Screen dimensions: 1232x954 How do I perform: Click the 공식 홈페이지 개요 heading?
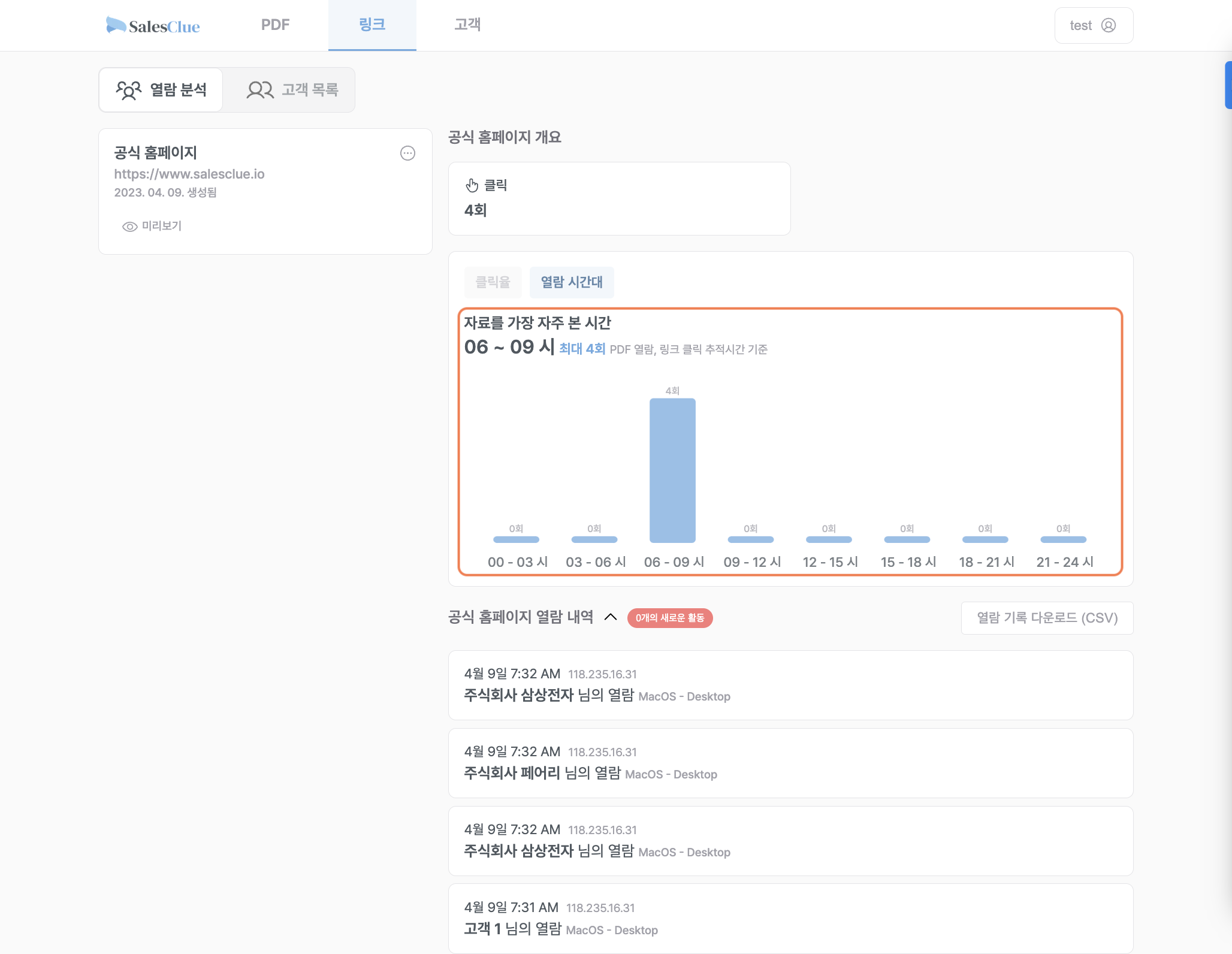[505, 137]
